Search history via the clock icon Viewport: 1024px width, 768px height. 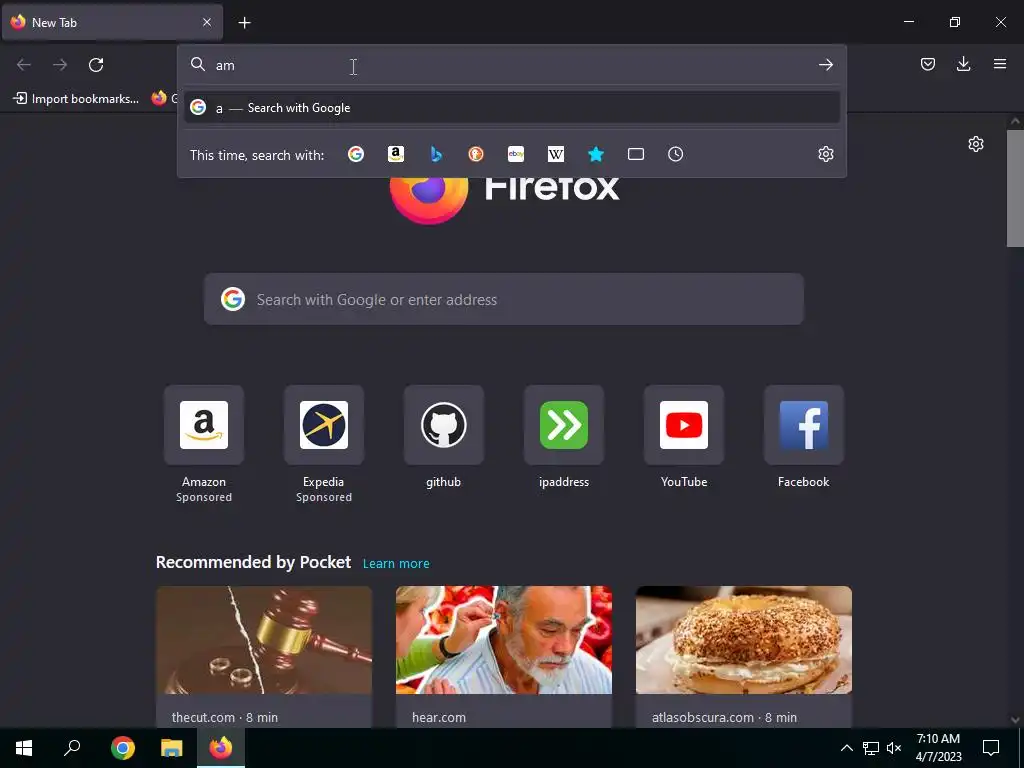pos(675,154)
